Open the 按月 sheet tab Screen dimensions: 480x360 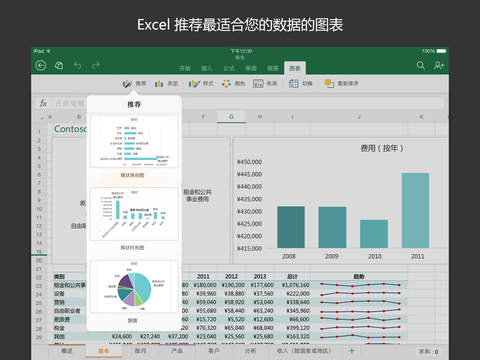click(140, 351)
